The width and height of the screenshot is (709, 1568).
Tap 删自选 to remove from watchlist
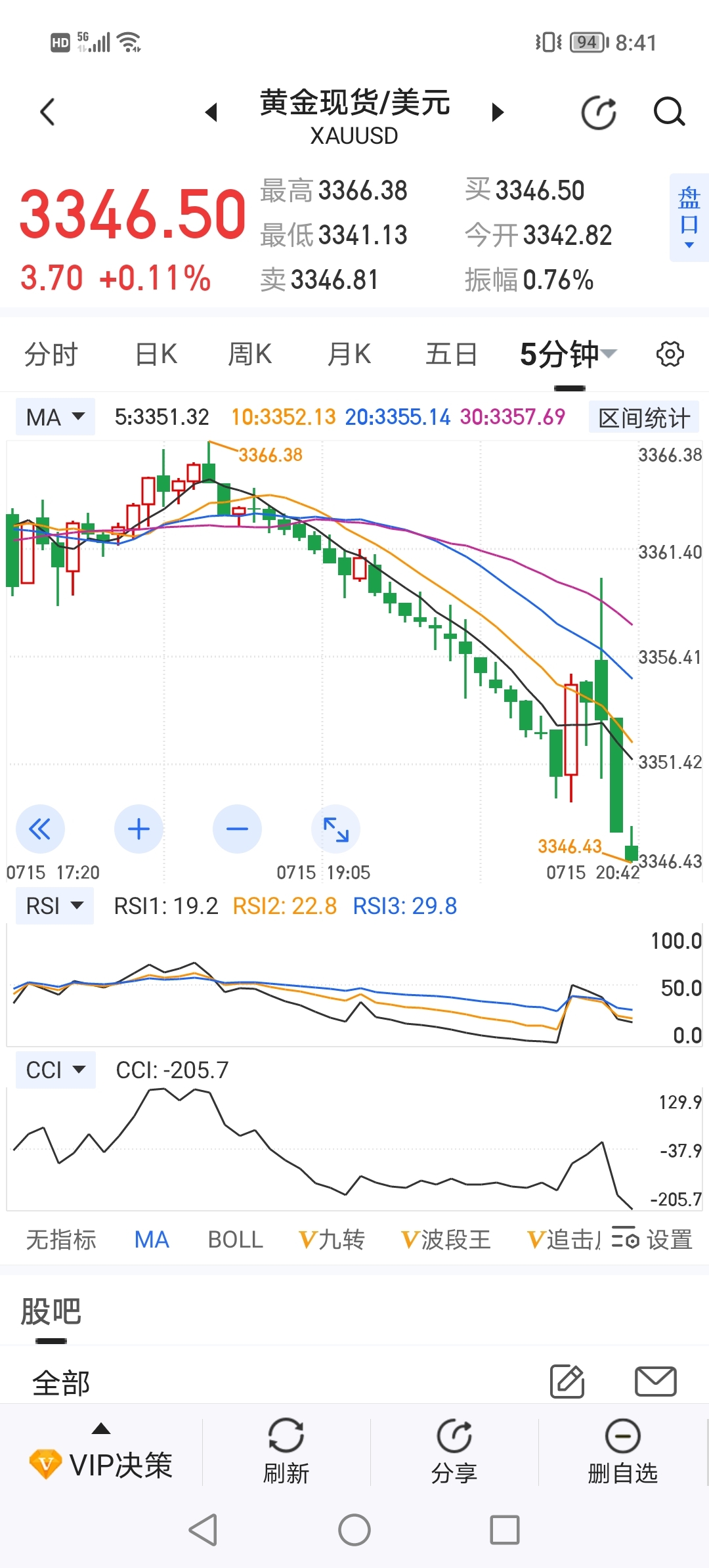tap(622, 1452)
